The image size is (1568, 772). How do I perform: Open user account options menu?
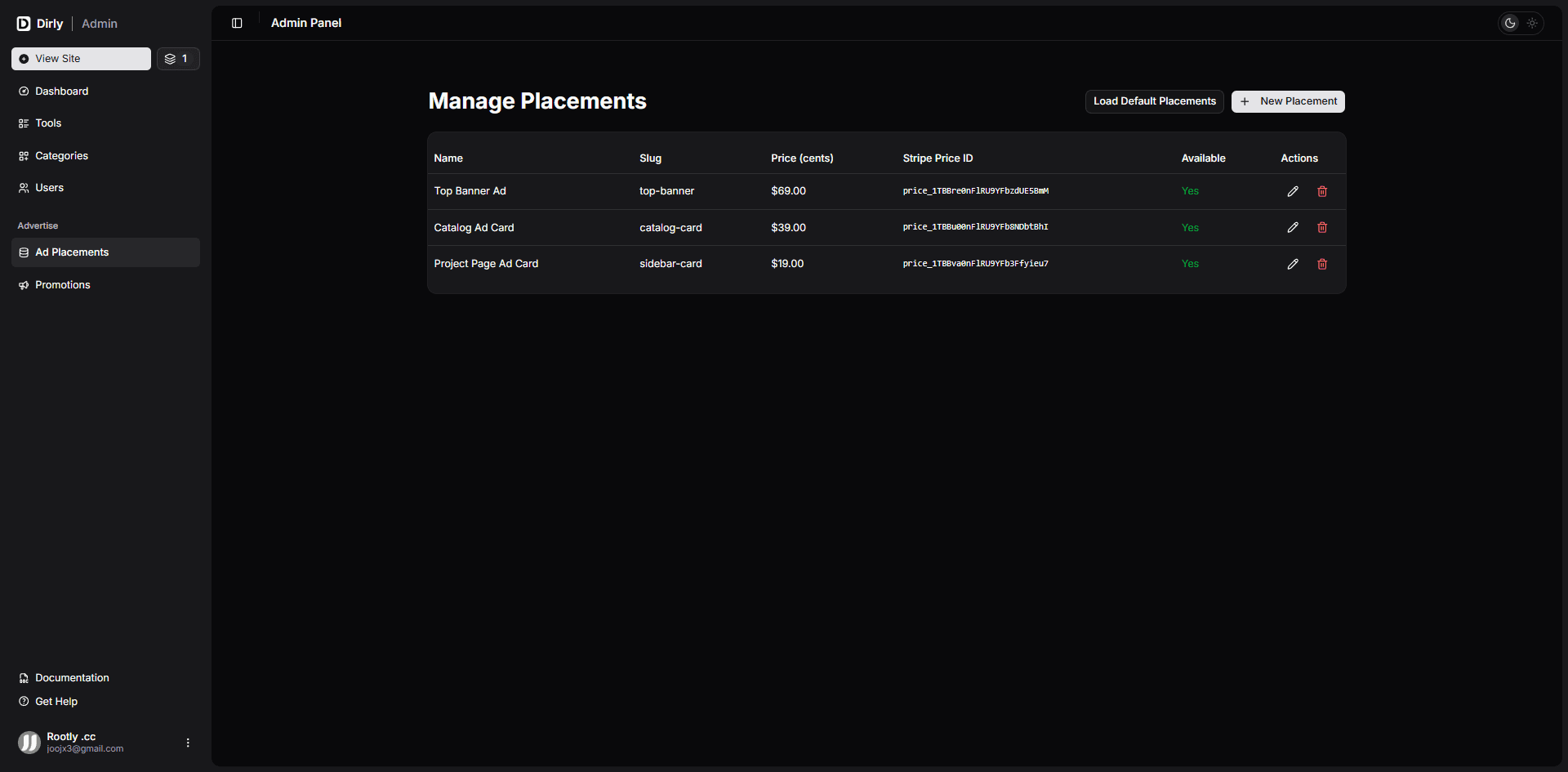click(188, 743)
